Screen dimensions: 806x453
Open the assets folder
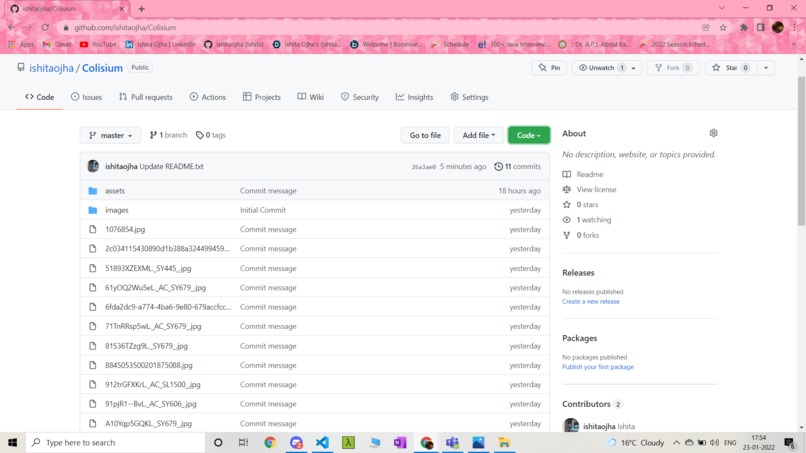click(115, 191)
